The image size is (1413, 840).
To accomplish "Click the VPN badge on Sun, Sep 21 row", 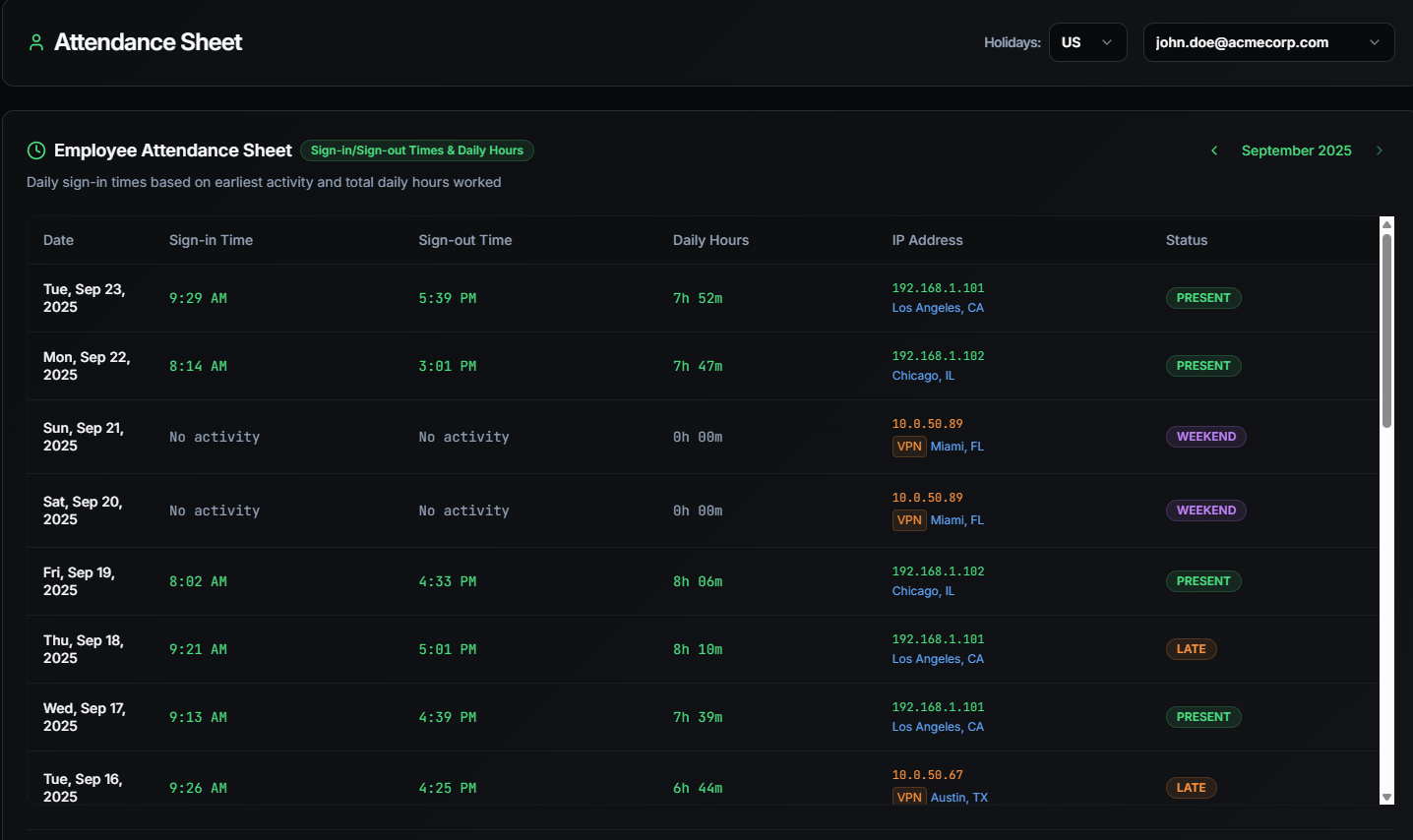I will (x=909, y=447).
